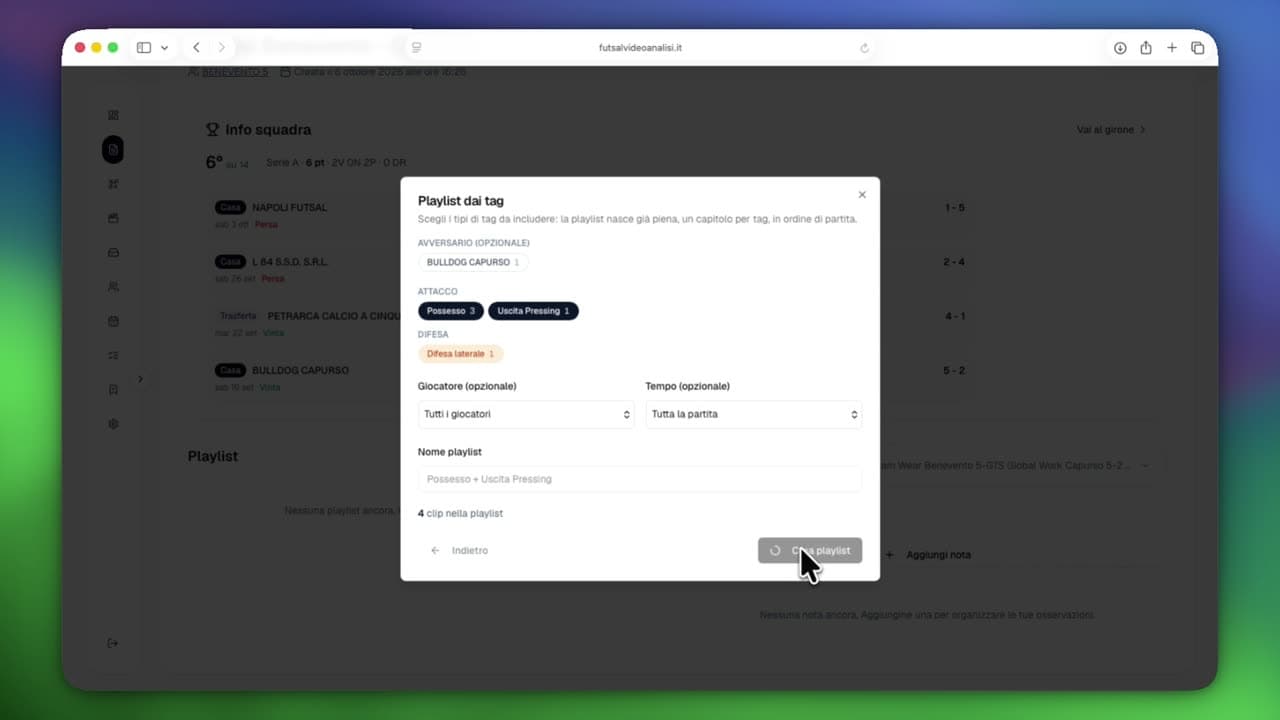Toggle the BULLDOG CAPURSO opponent tag
Image resolution: width=1280 pixels, height=720 pixels.
473,262
